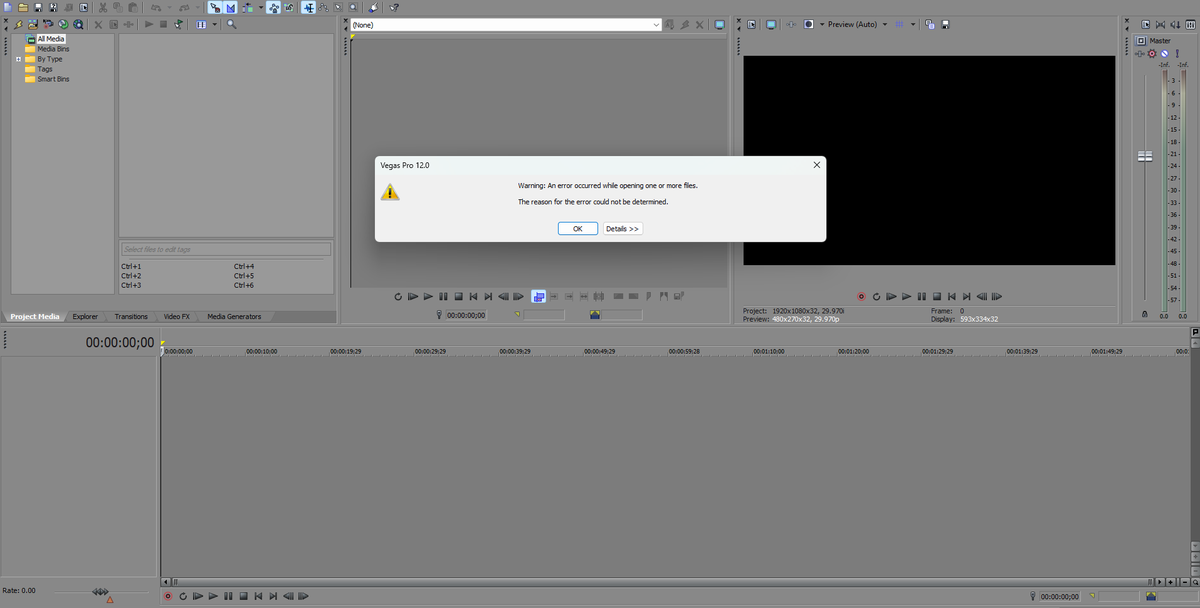Image resolution: width=1200 pixels, height=608 pixels.
Task: Toggle the Overlays grid icon in preview
Action: point(899,24)
